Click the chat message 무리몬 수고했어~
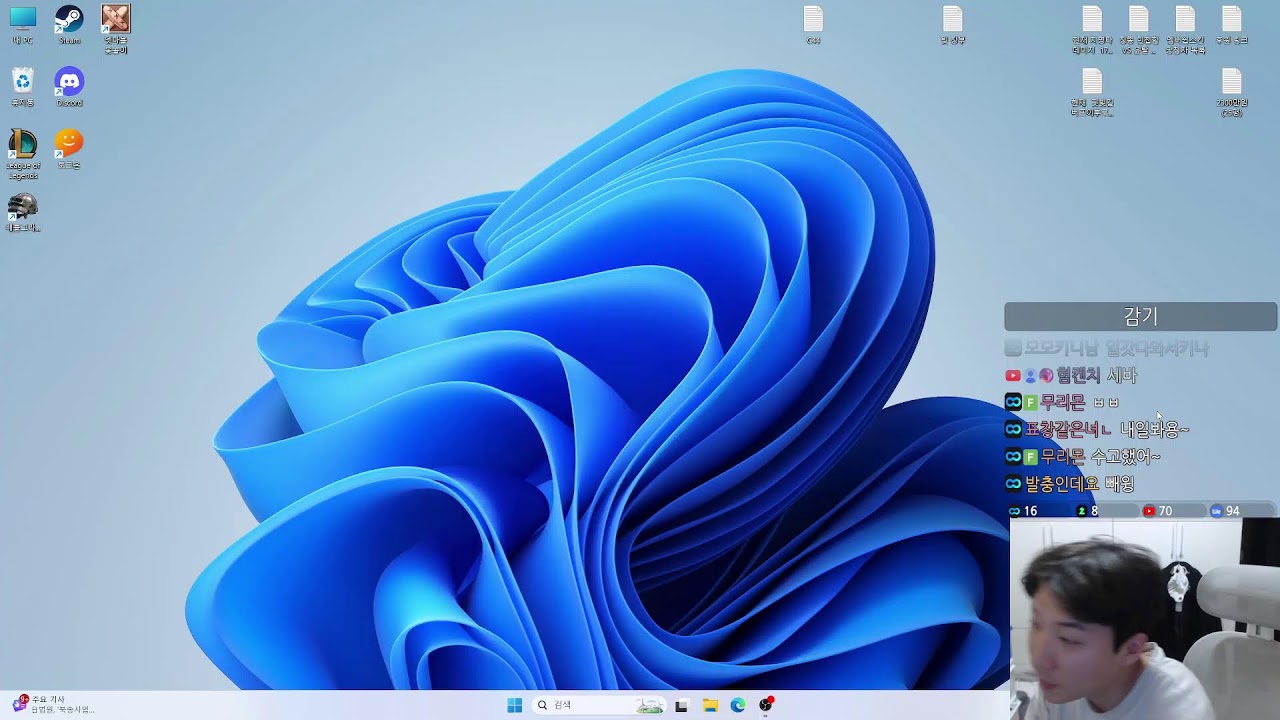 tap(1082, 456)
